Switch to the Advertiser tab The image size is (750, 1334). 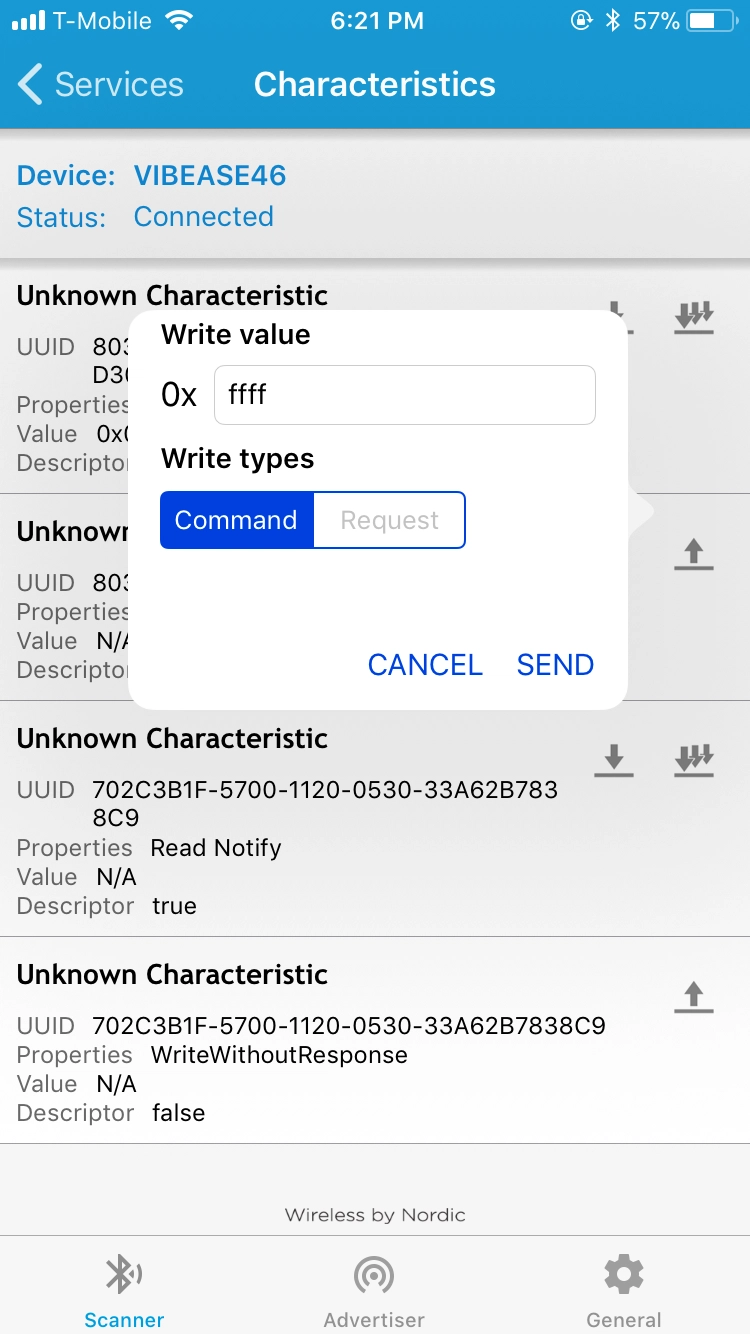pos(374,1289)
